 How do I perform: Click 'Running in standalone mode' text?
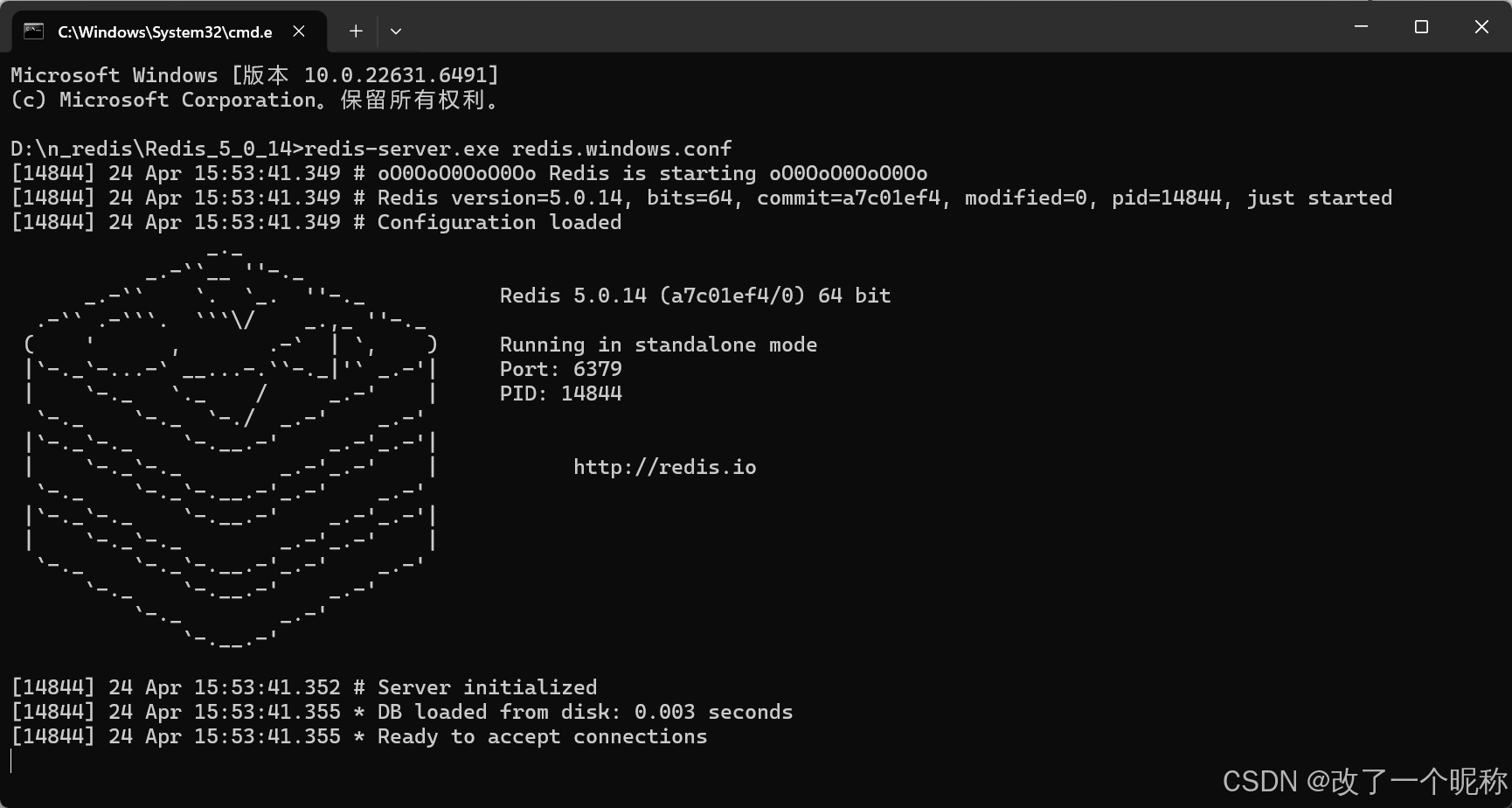659,345
